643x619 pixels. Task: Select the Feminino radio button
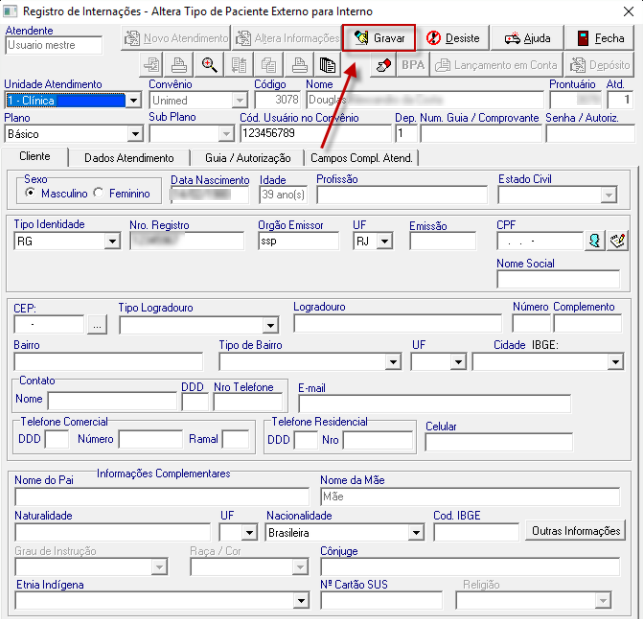(x=98, y=192)
